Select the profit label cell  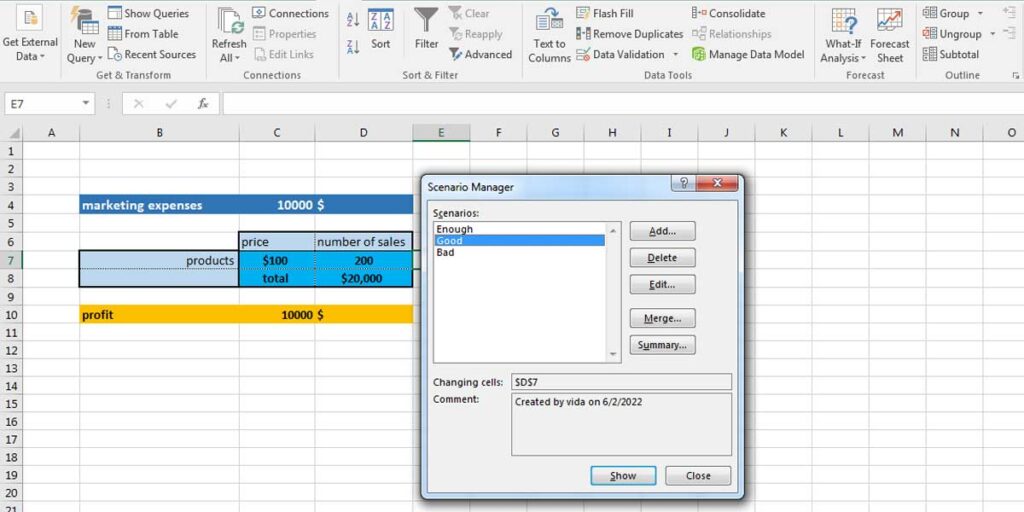coord(159,315)
